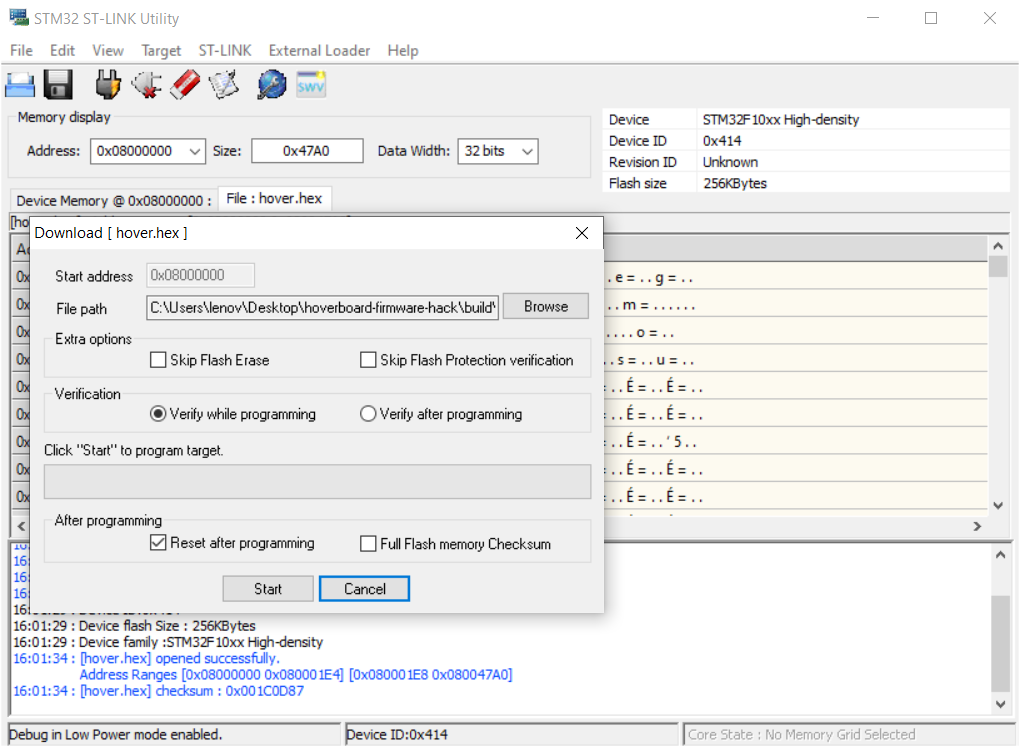Tick Skip Flash Protection verification checkbox
The height and width of the screenshot is (747, 1019).
tap(368, 360)
